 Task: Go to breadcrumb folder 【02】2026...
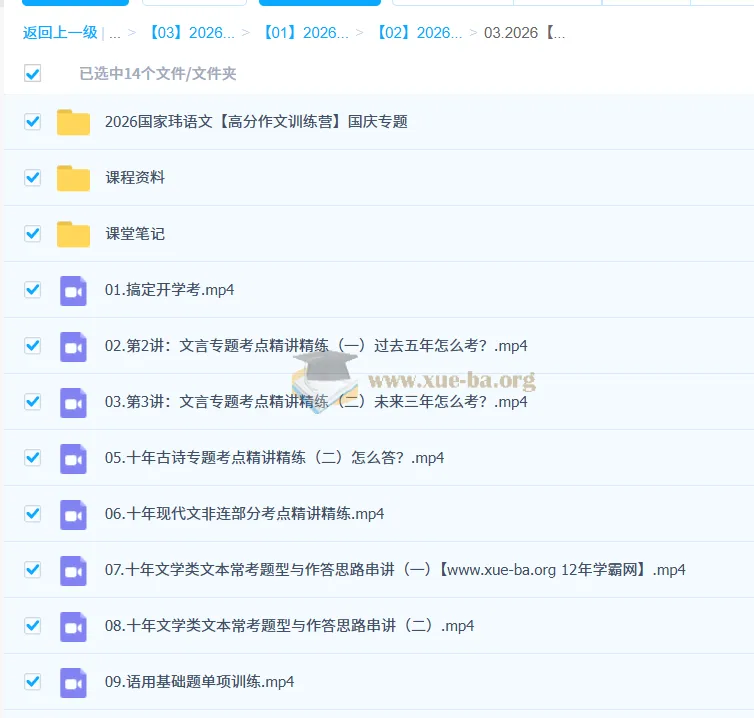click(418, 33)
